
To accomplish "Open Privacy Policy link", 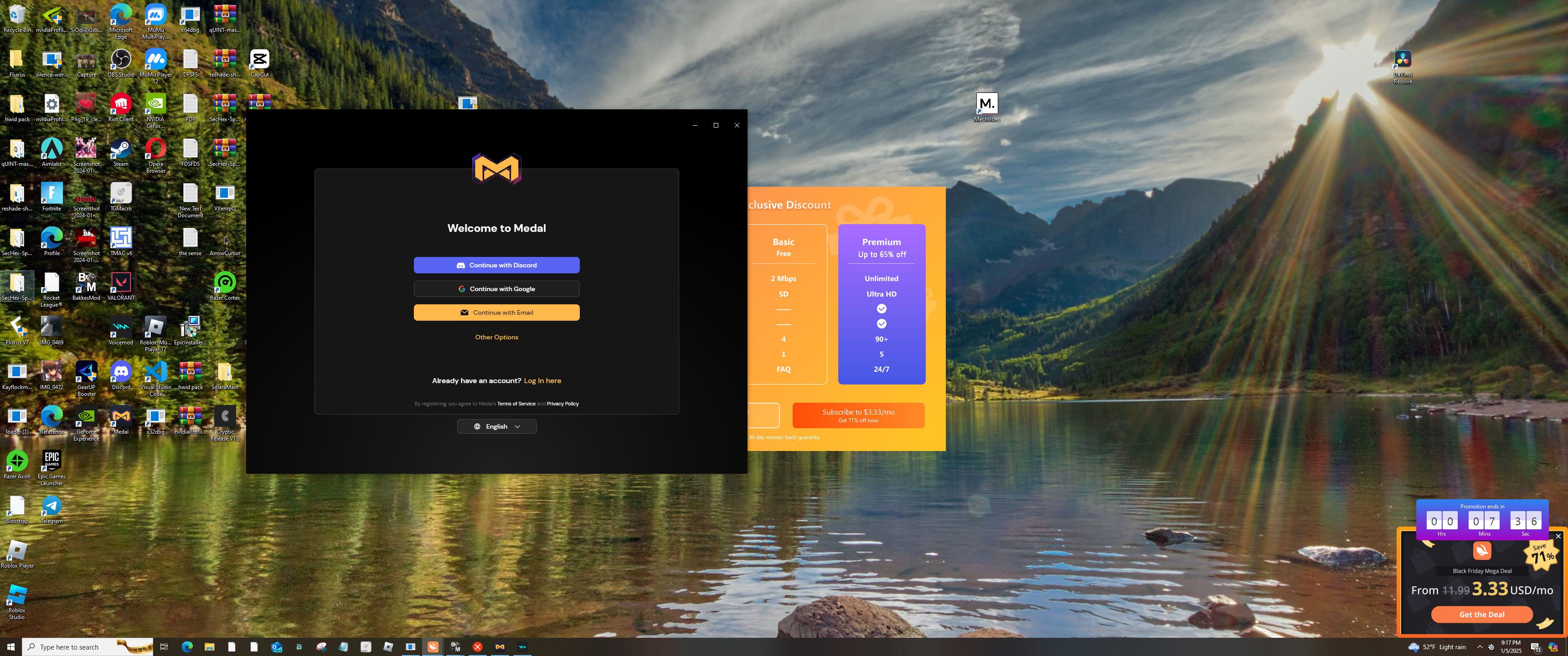I will point(562,404).
